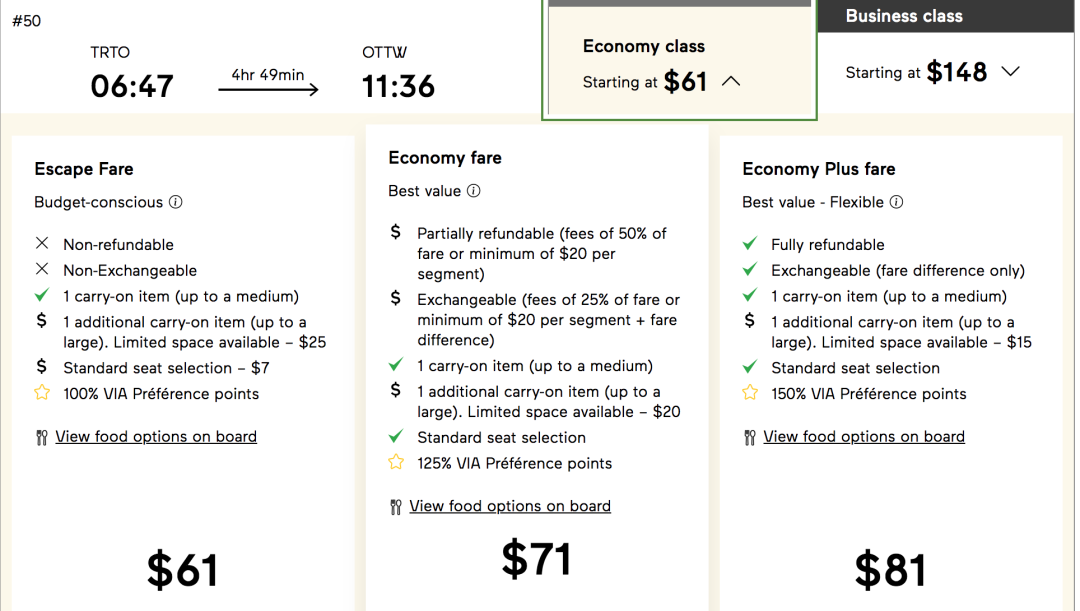The height and width of the screenshot is (611, 1080).
Task: Open Economy Plus food options link
Action: pos(864,437)
